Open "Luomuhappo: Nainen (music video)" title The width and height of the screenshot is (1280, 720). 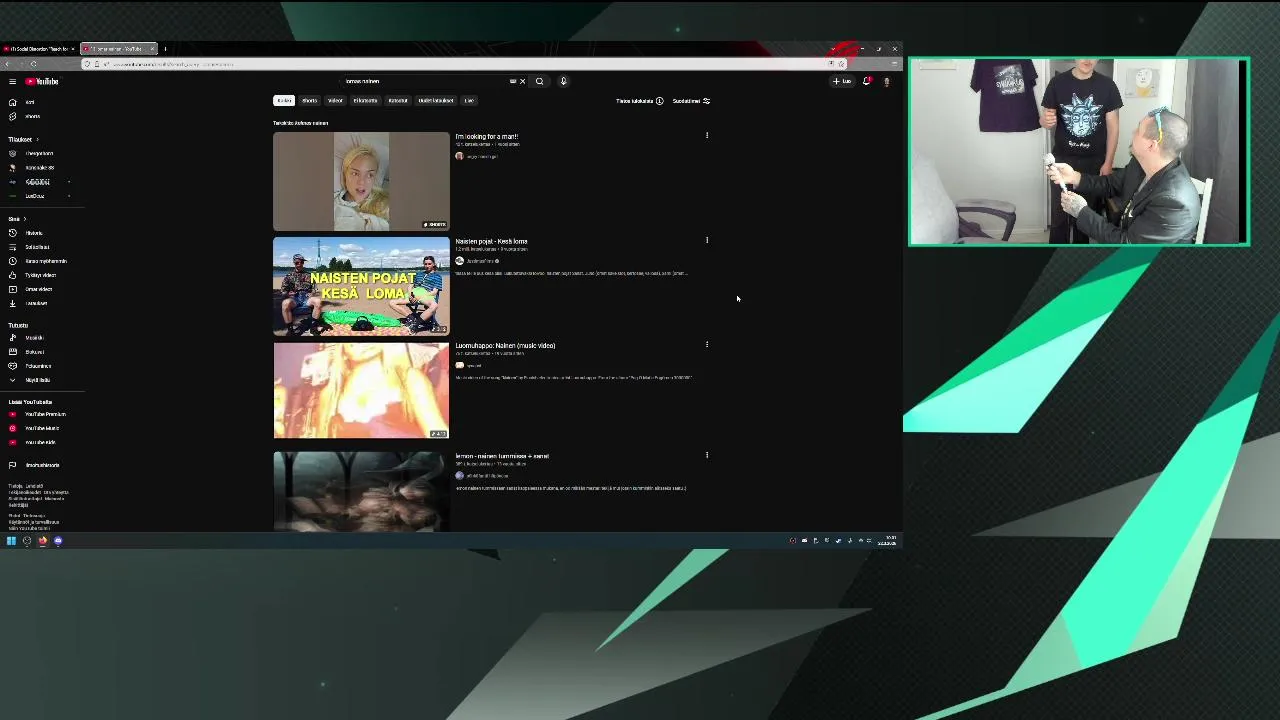click(x=505, y=346)
